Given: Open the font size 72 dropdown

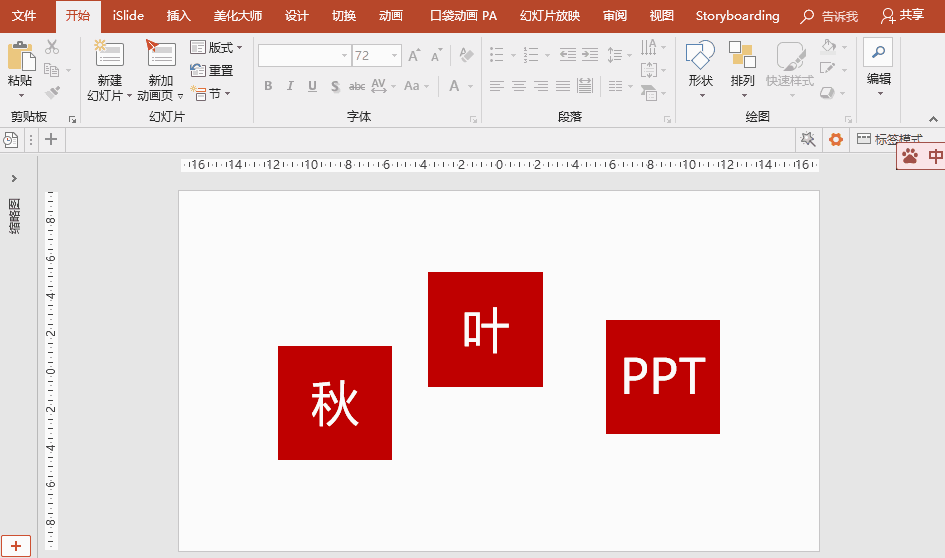Looking at the screenshot, I should tap(395, 55).
